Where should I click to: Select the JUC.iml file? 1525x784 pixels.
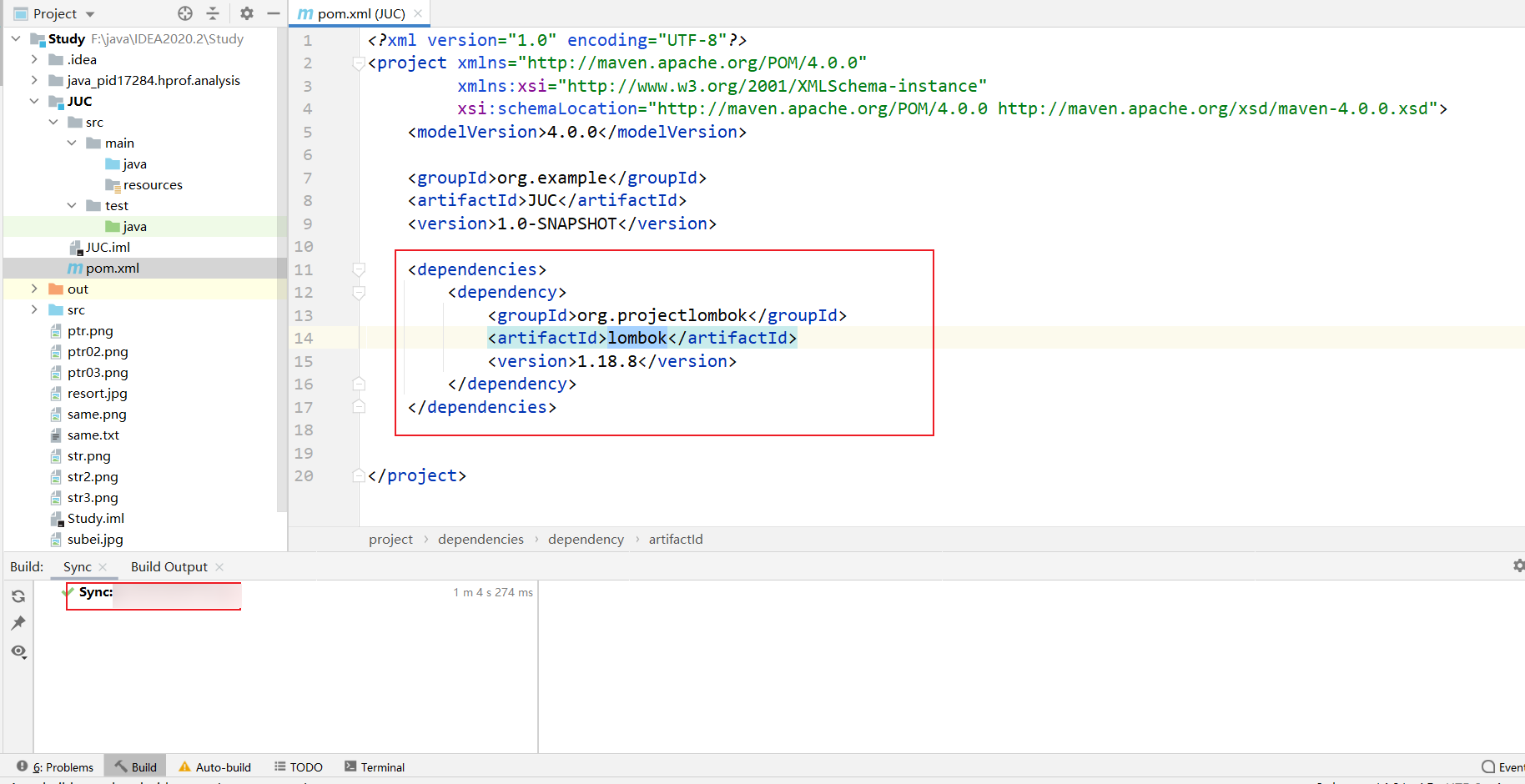(x=99, y=247)
